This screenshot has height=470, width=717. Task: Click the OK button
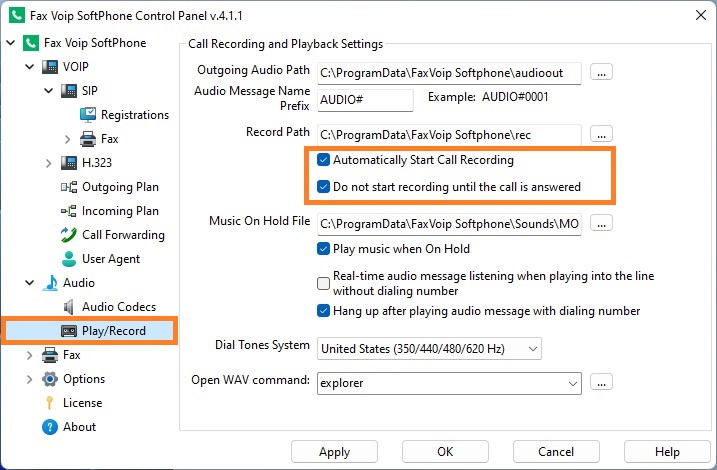point(445,452)
